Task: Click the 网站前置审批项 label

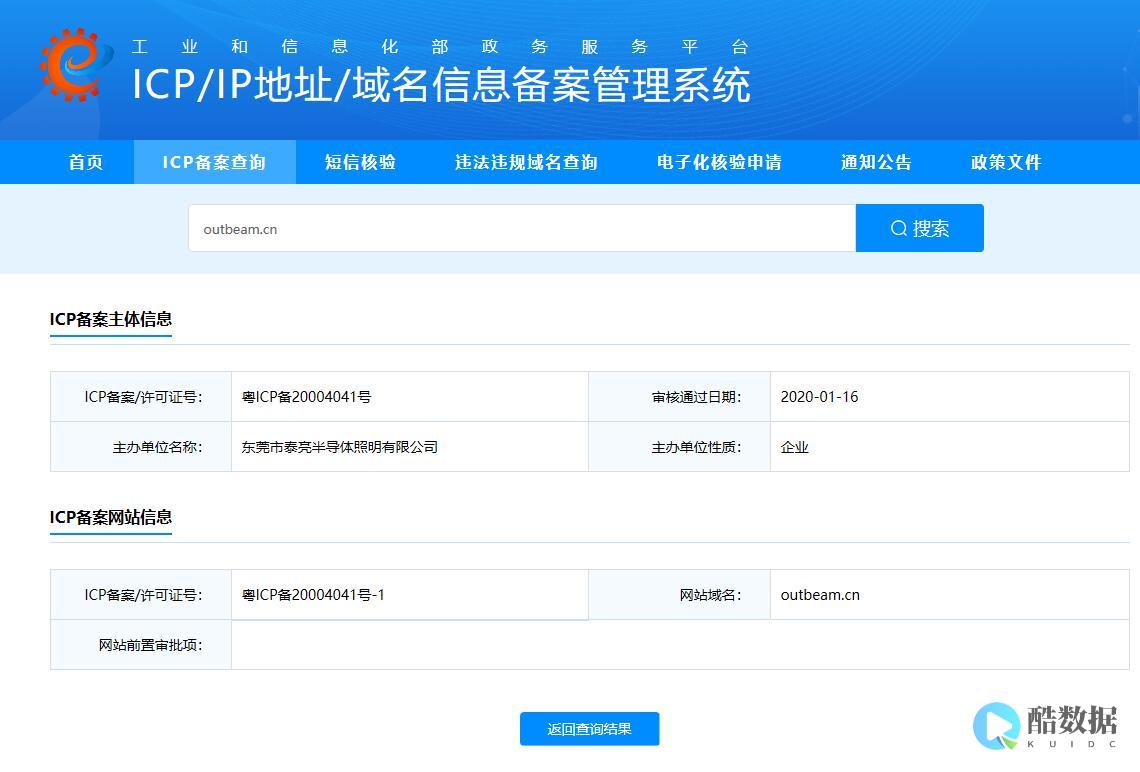Action: [150, 645]
